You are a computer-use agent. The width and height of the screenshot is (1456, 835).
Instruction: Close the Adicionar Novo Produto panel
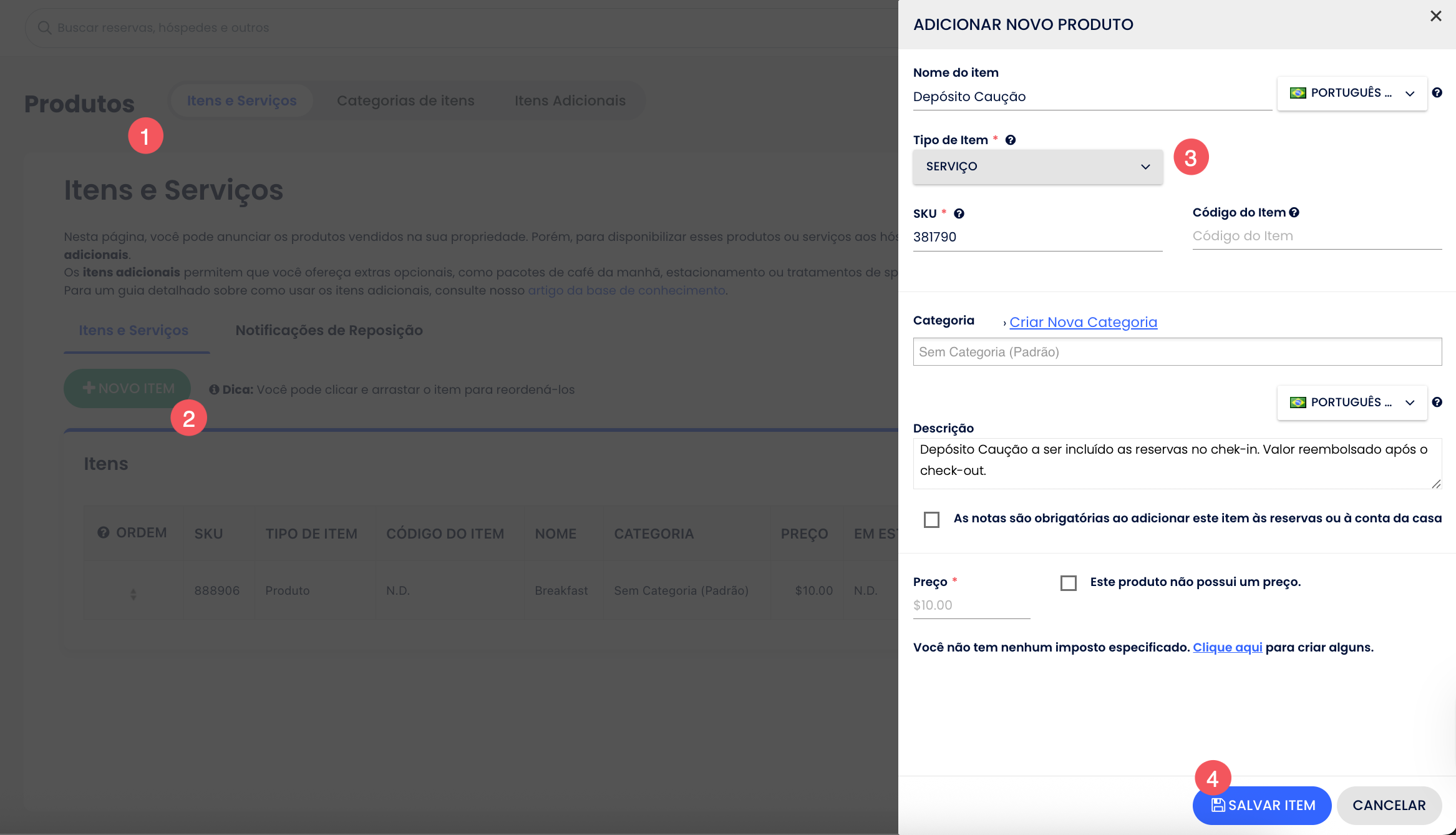coord(1436,17)
